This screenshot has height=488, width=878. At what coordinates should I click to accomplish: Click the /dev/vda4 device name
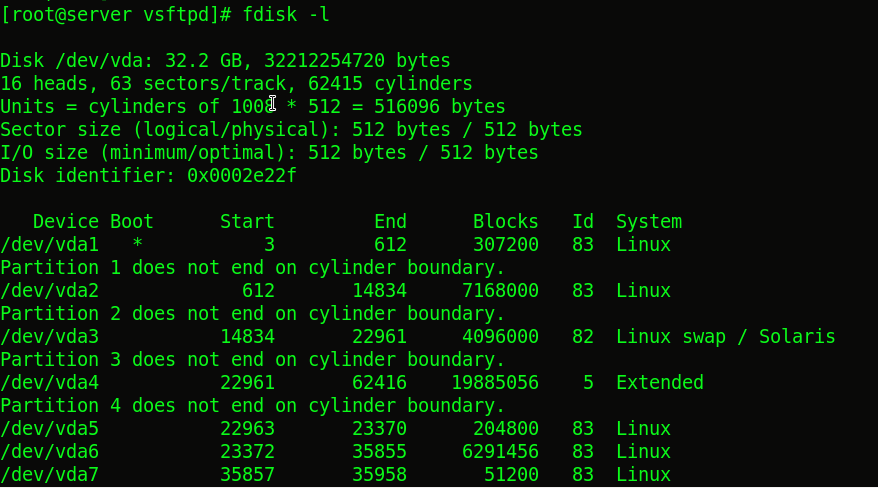coord(49,383)
